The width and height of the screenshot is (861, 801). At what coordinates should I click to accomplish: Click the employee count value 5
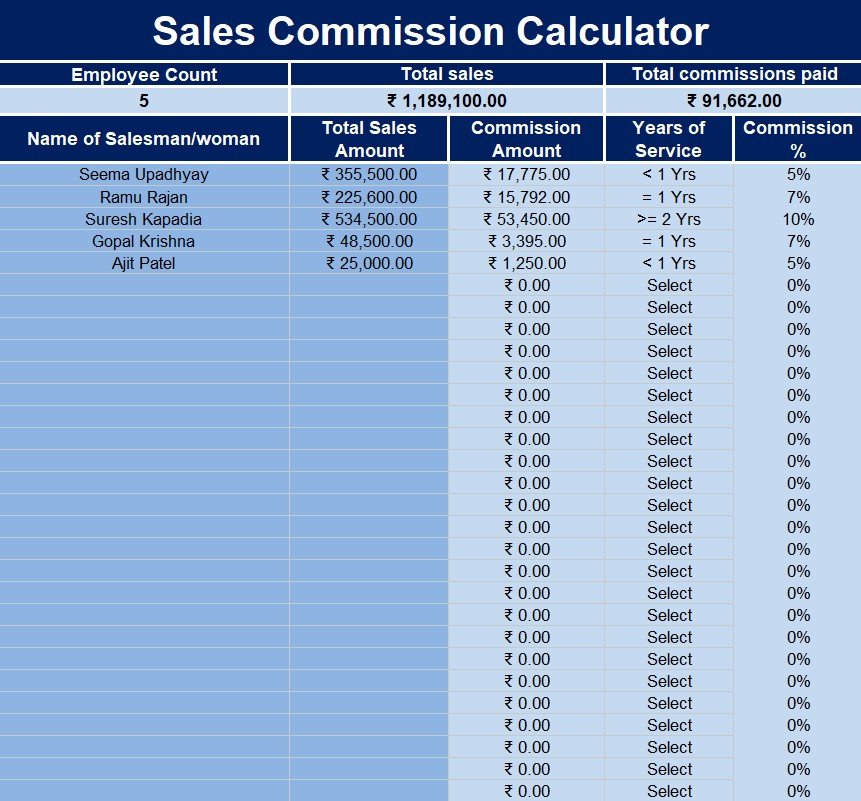144,100
